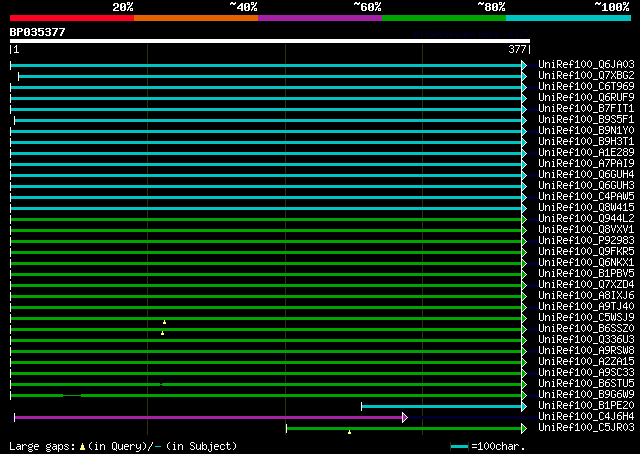This screenshot has height=454, width=640.
Task: Select label UniRef100_C4J6H4
Action: click(x=586, y=417)
